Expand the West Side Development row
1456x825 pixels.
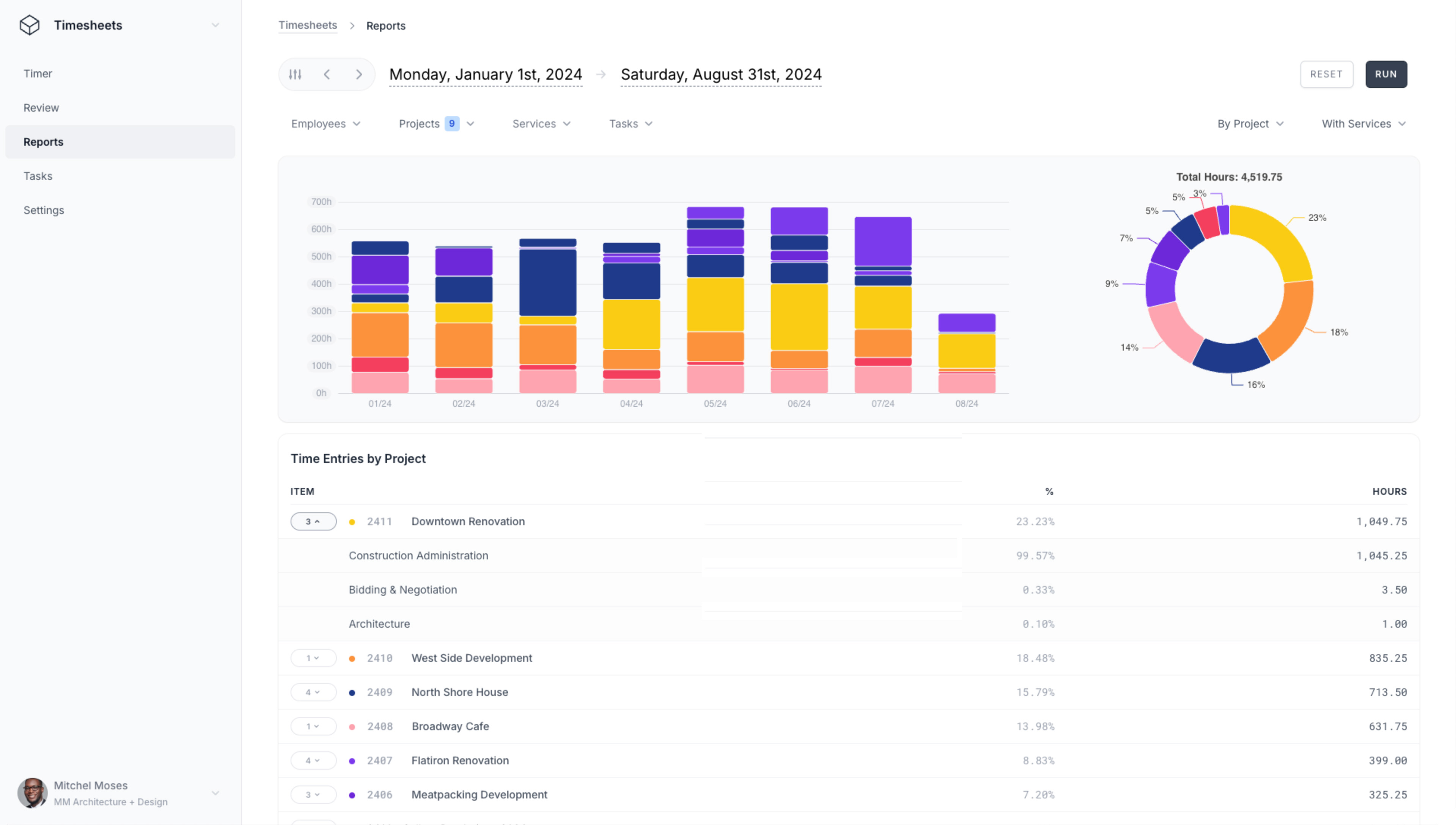313,658
